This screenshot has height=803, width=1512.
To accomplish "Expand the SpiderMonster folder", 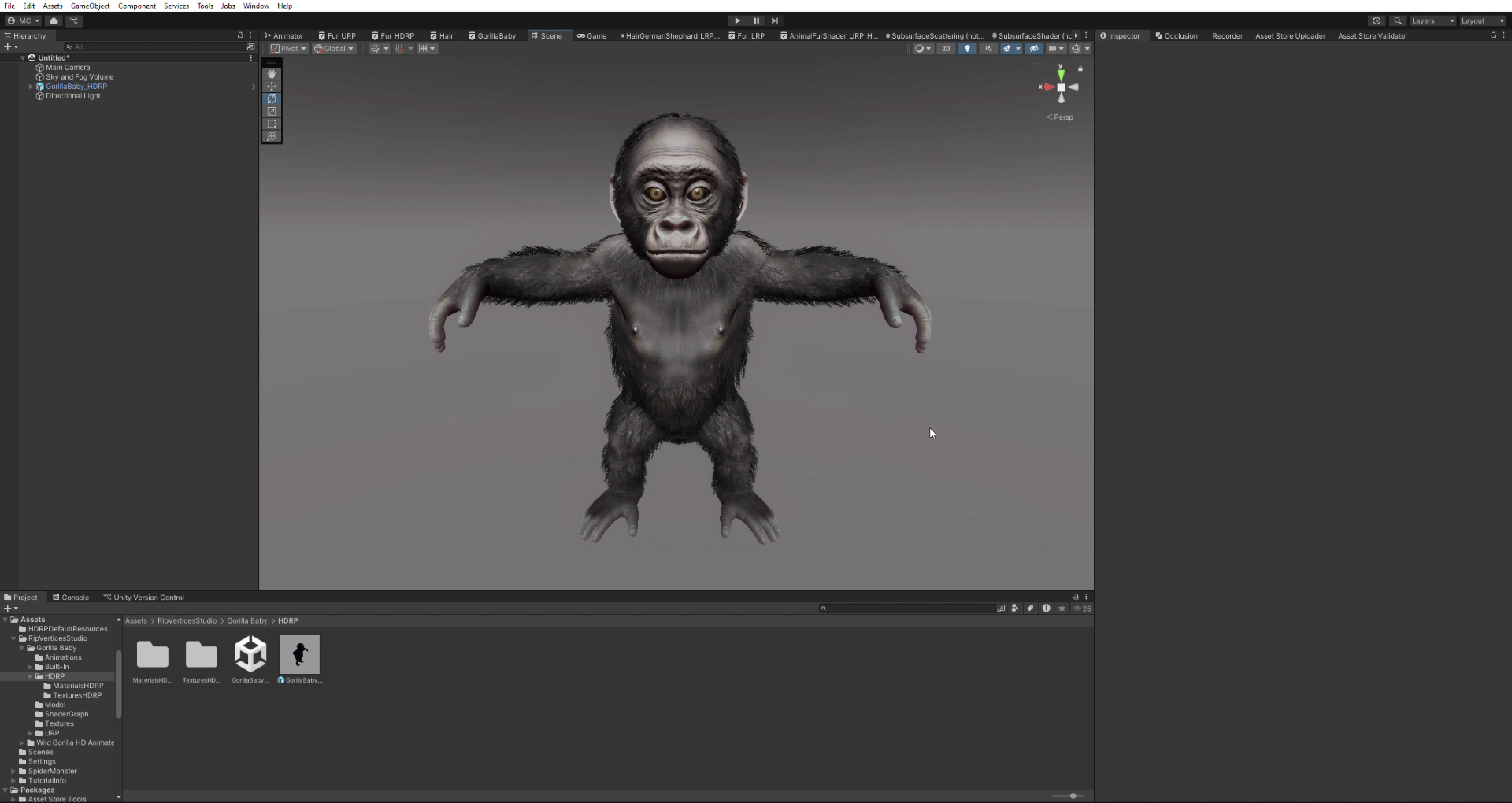I will (x=13, y=771).
